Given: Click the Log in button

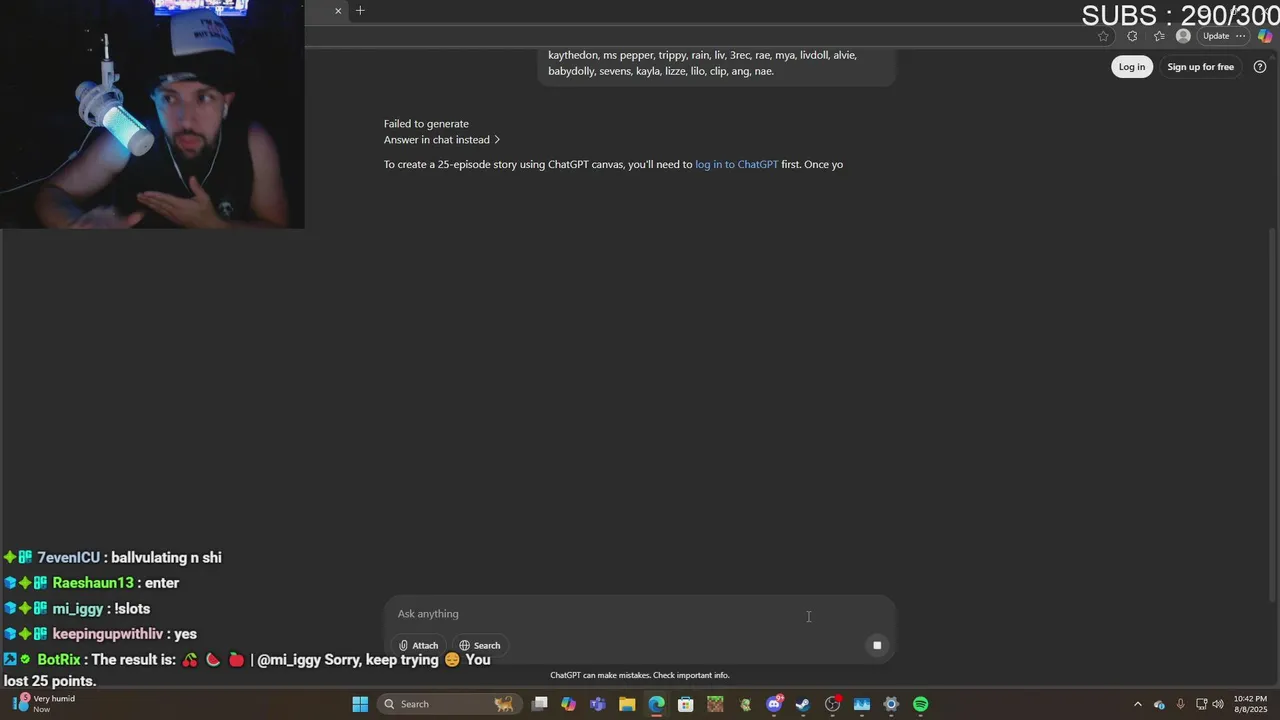Looking at the screenshot, I should tap(1132, 67).
